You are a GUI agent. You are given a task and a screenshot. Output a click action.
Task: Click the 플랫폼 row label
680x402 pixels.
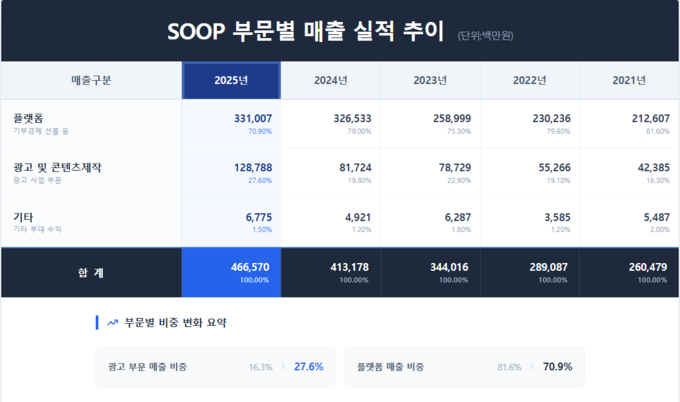pyautogui.click(x=29, y=118)
